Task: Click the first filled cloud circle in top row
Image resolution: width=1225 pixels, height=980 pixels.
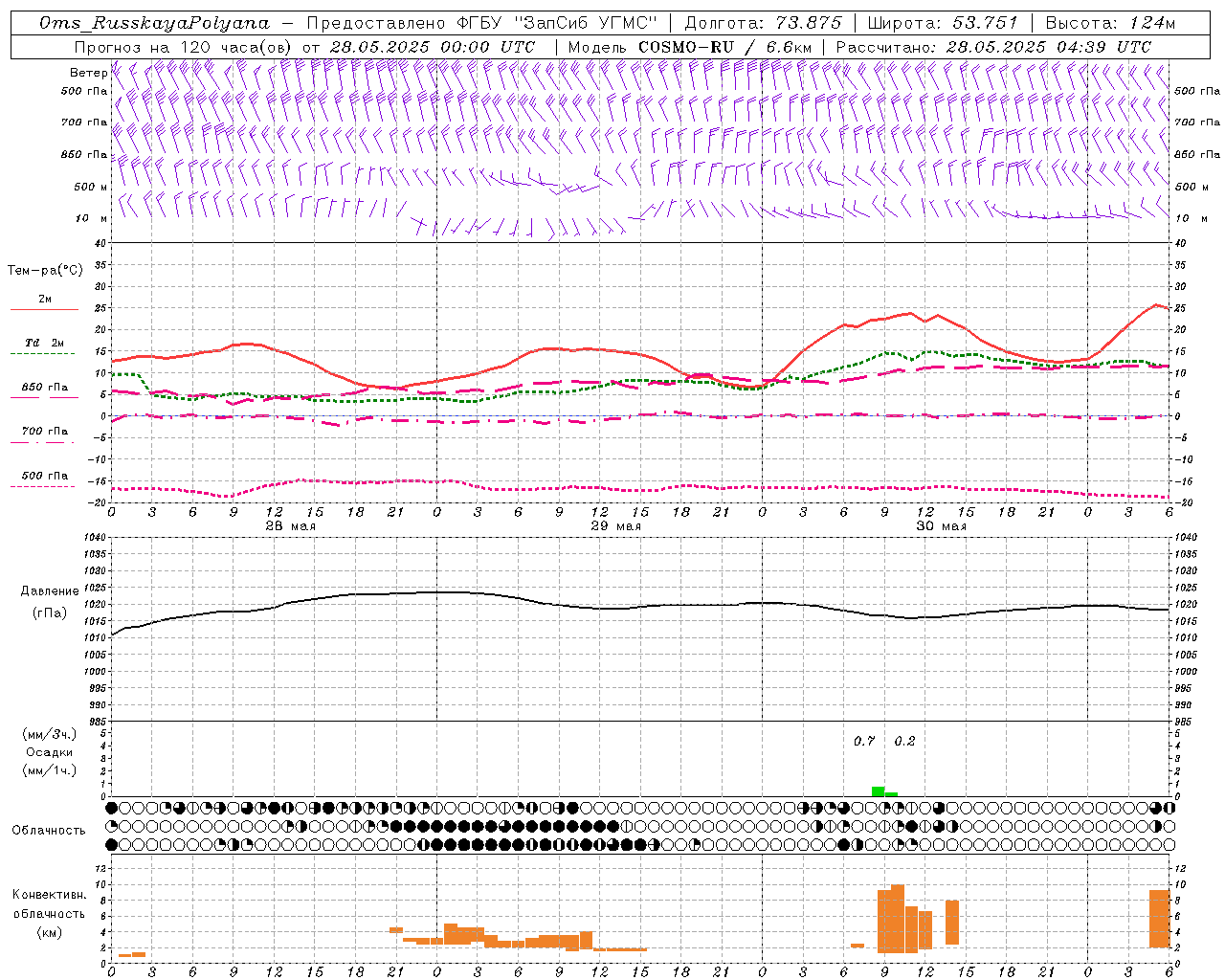Action: click(112, 808)
